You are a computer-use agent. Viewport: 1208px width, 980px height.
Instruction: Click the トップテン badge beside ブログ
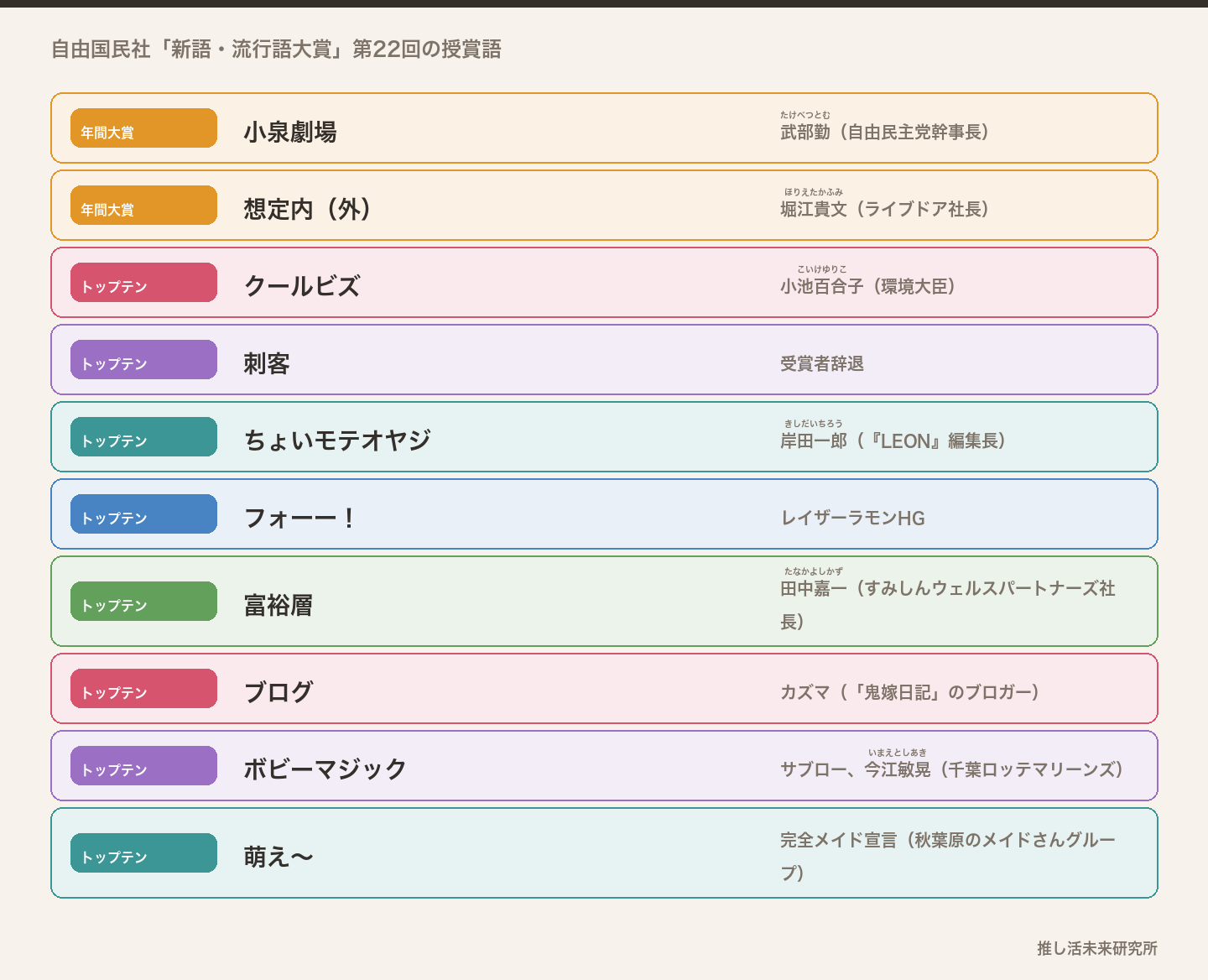(x=143, y=689)
